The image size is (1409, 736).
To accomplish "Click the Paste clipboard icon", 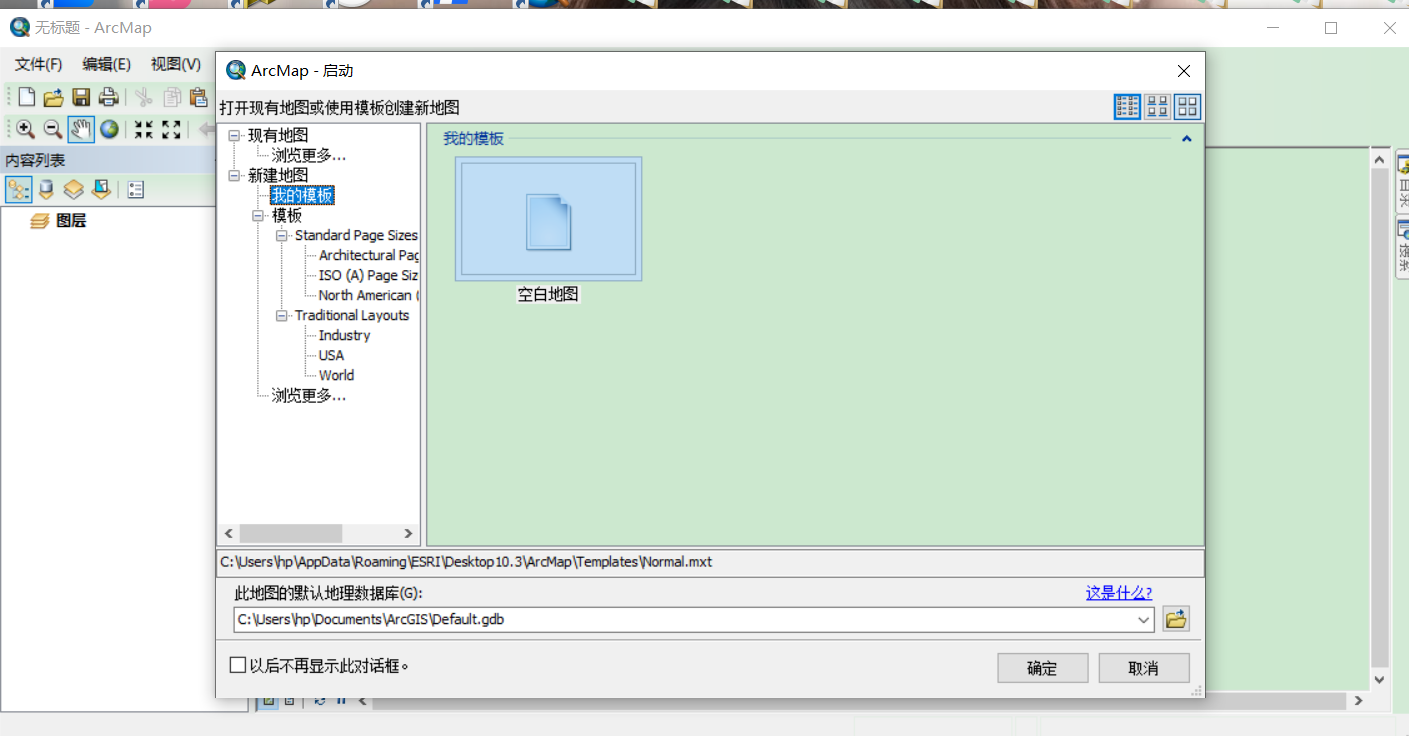I will click(x=198, y=97).
